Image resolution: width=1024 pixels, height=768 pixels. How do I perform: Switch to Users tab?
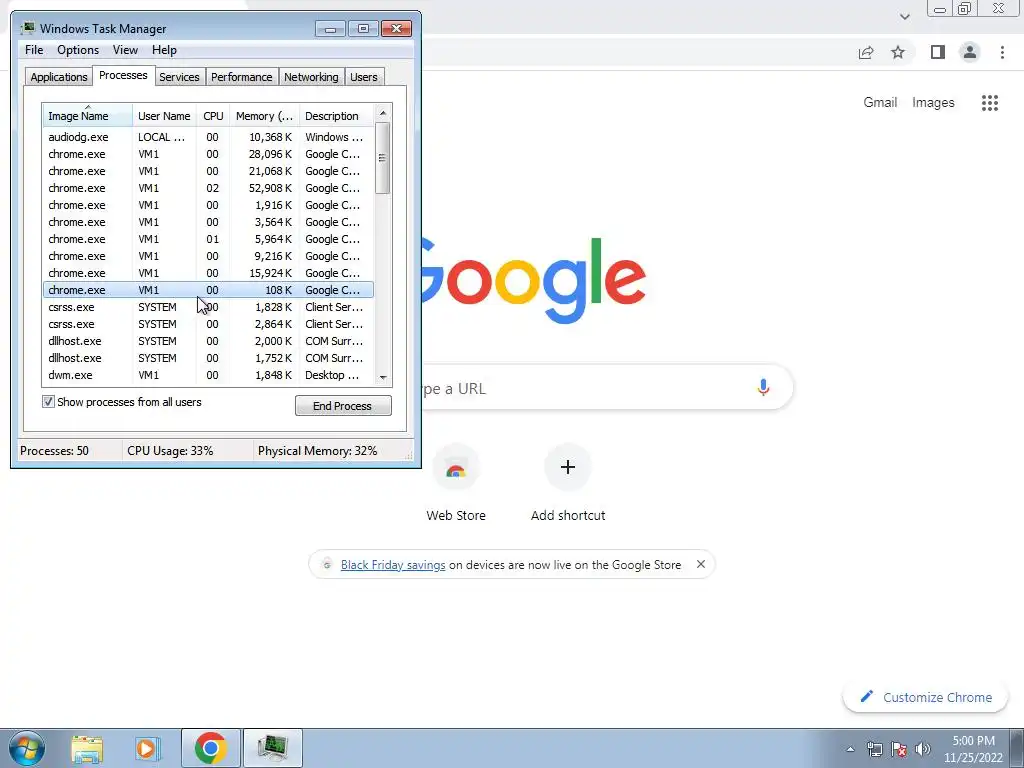coord(363,77)
